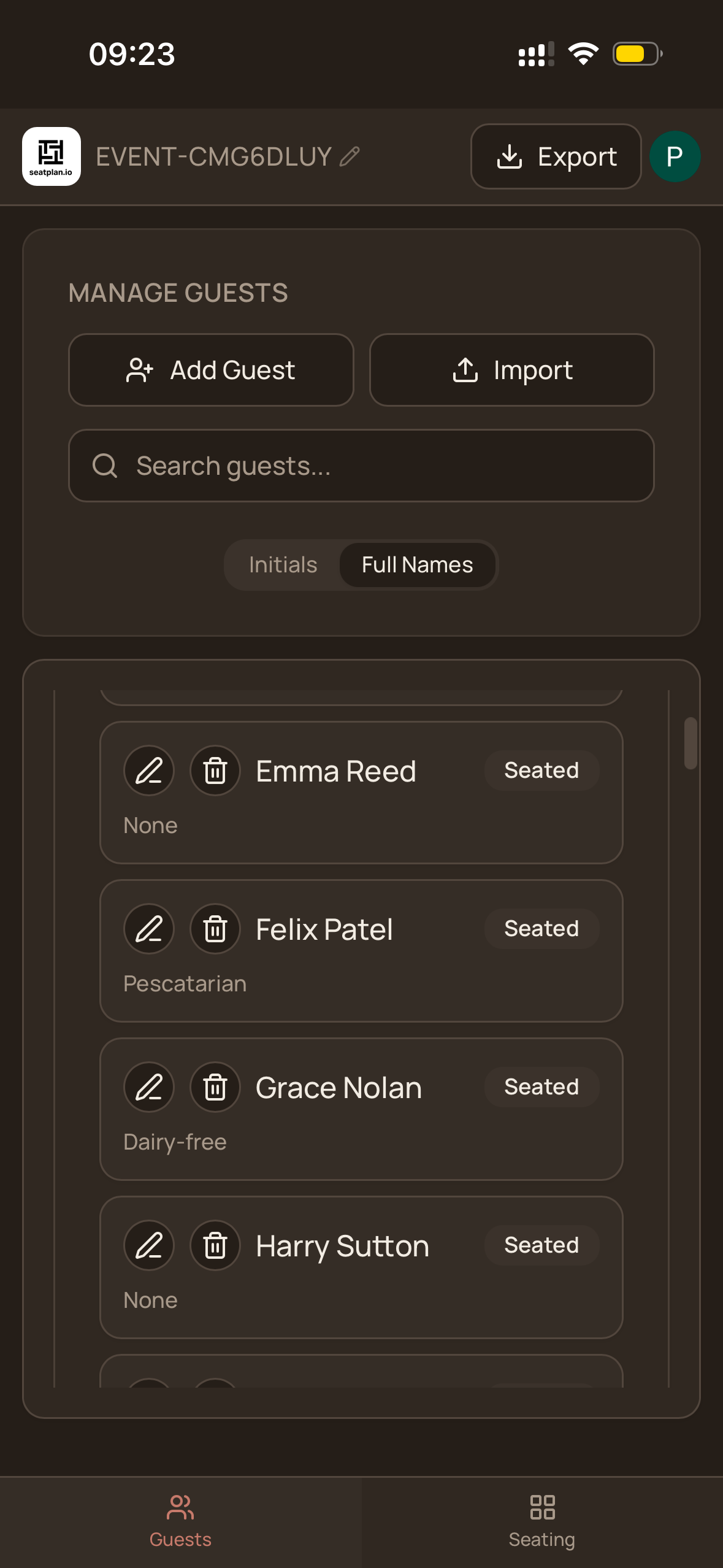The height and width of the screenshot is (1568, 723).
Task: Click the pencil icon to rename EVENT-CMG6DLUY
Action: point(350,156)
